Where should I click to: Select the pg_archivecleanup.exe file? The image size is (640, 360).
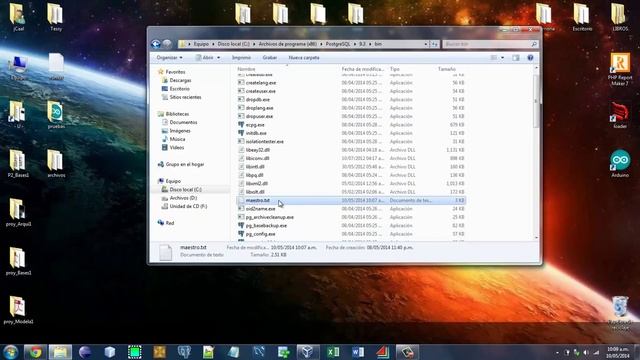coord(270,217)
